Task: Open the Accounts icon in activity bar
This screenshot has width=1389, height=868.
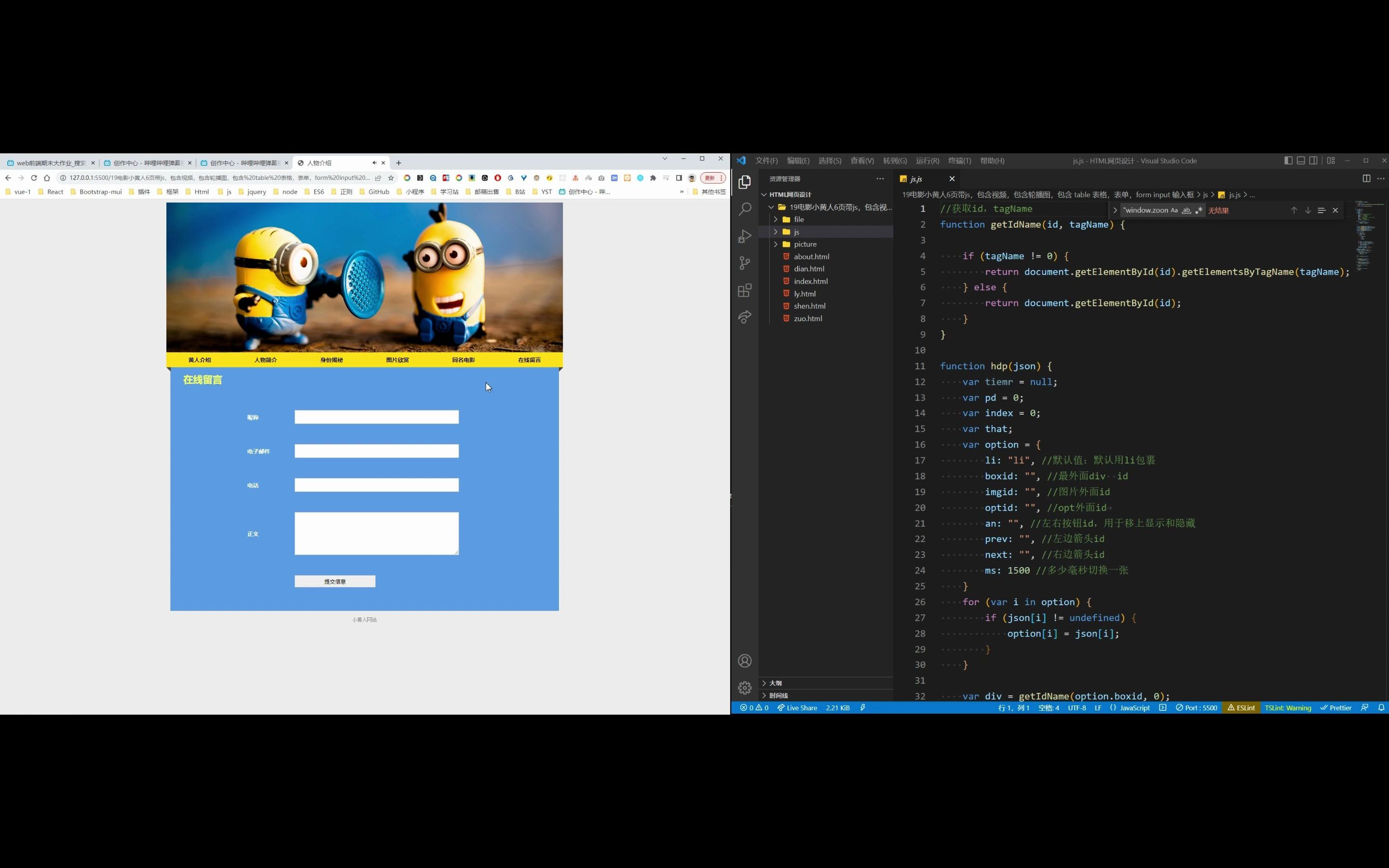Action: 745,661
